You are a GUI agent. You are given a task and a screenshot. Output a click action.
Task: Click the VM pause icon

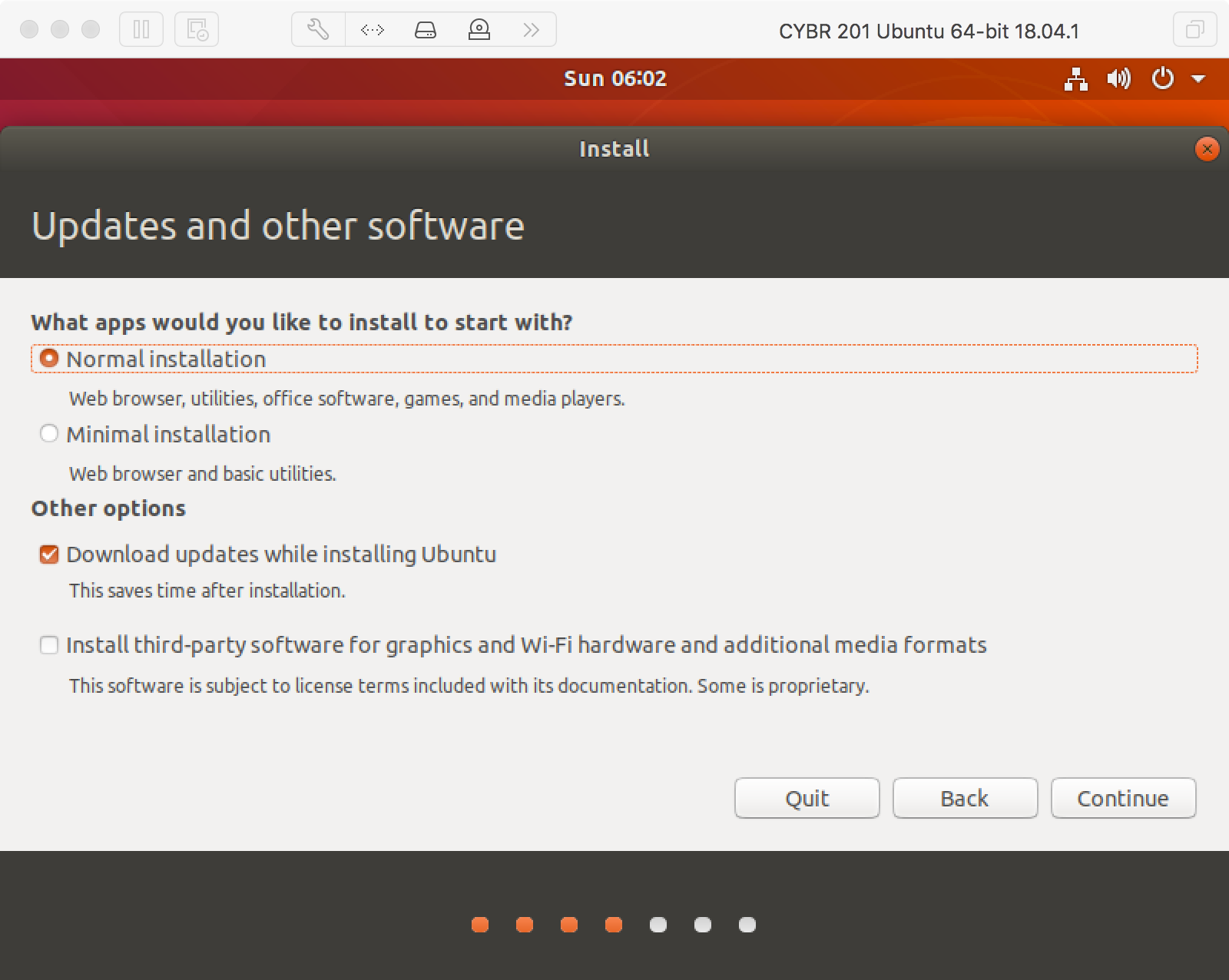(x=141, y=30)
